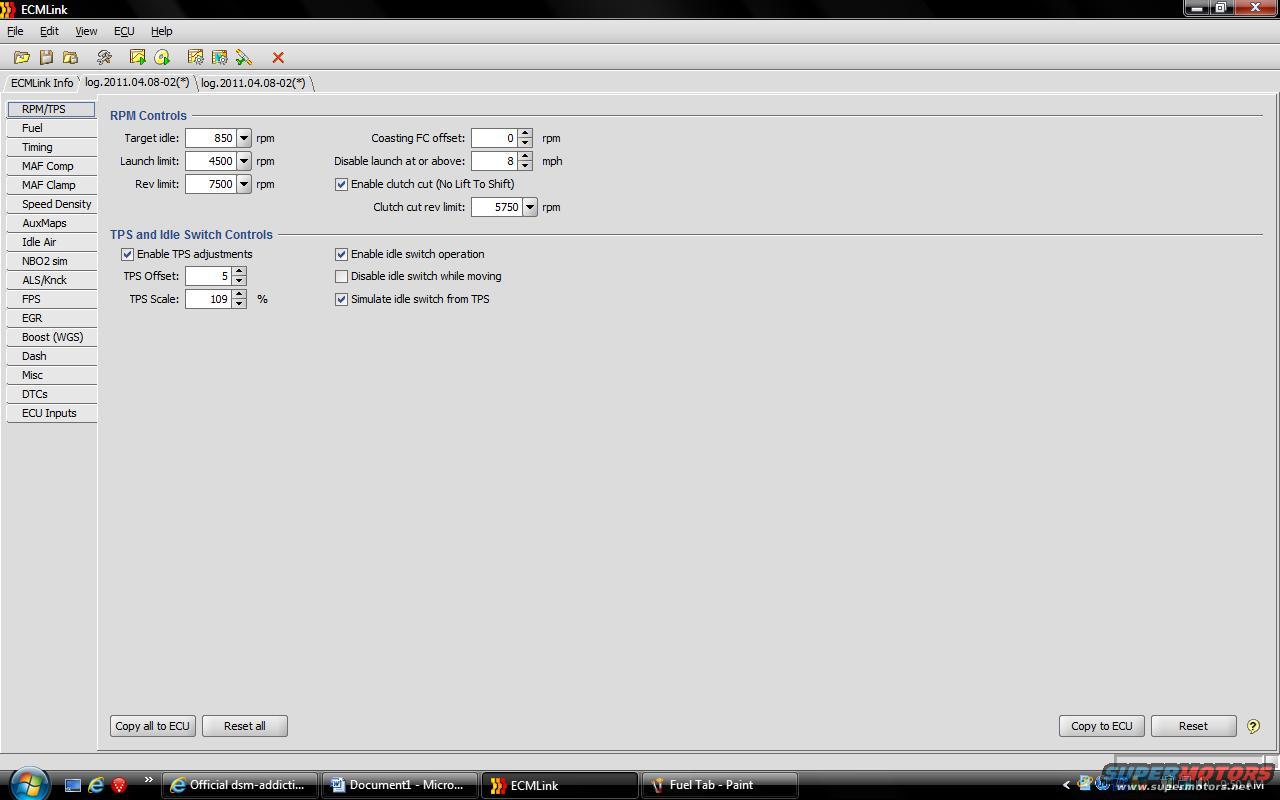
Task: Click the Reset button
Action: (x=1193, y=726)
